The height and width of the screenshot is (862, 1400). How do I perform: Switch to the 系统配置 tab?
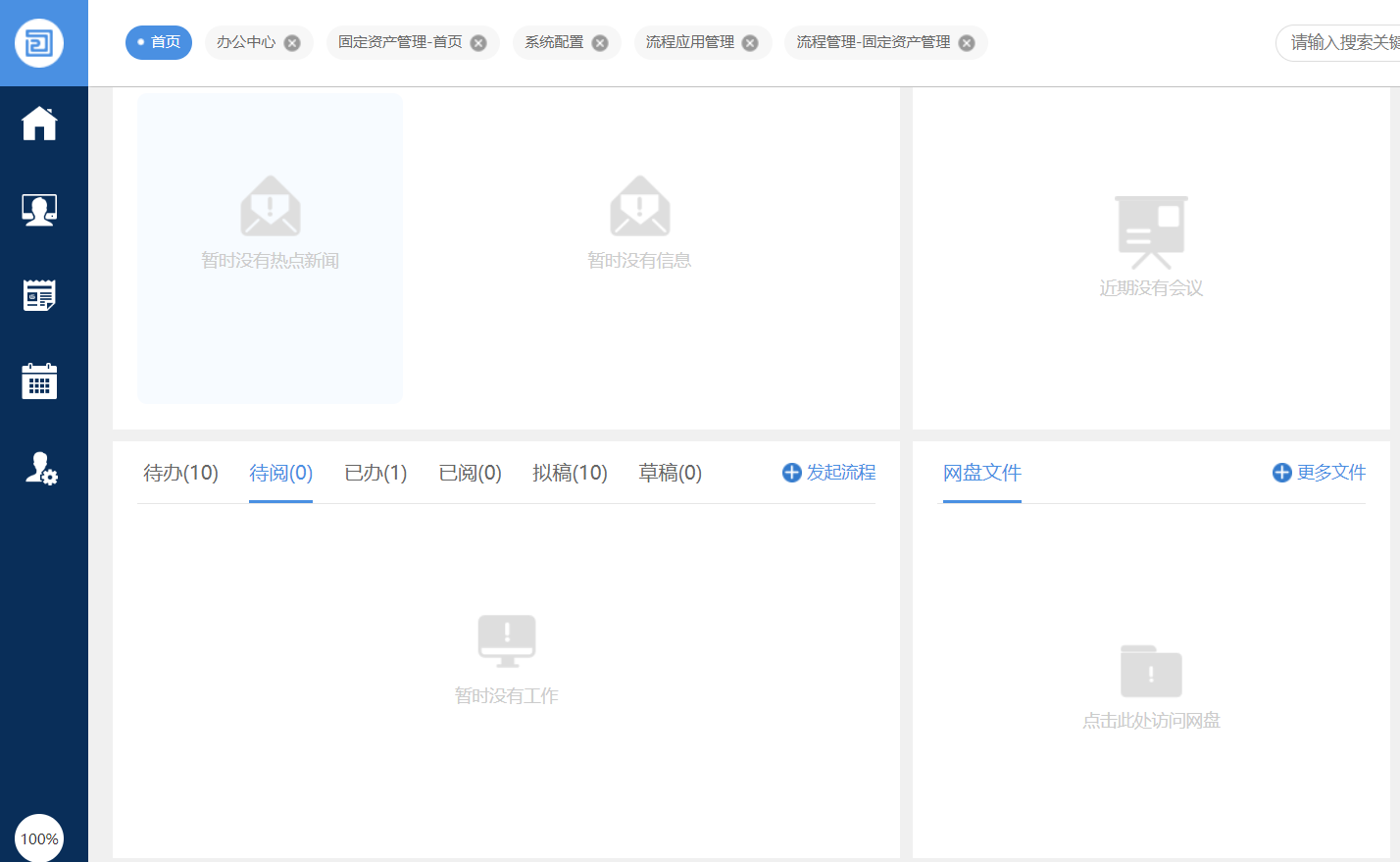554,42
